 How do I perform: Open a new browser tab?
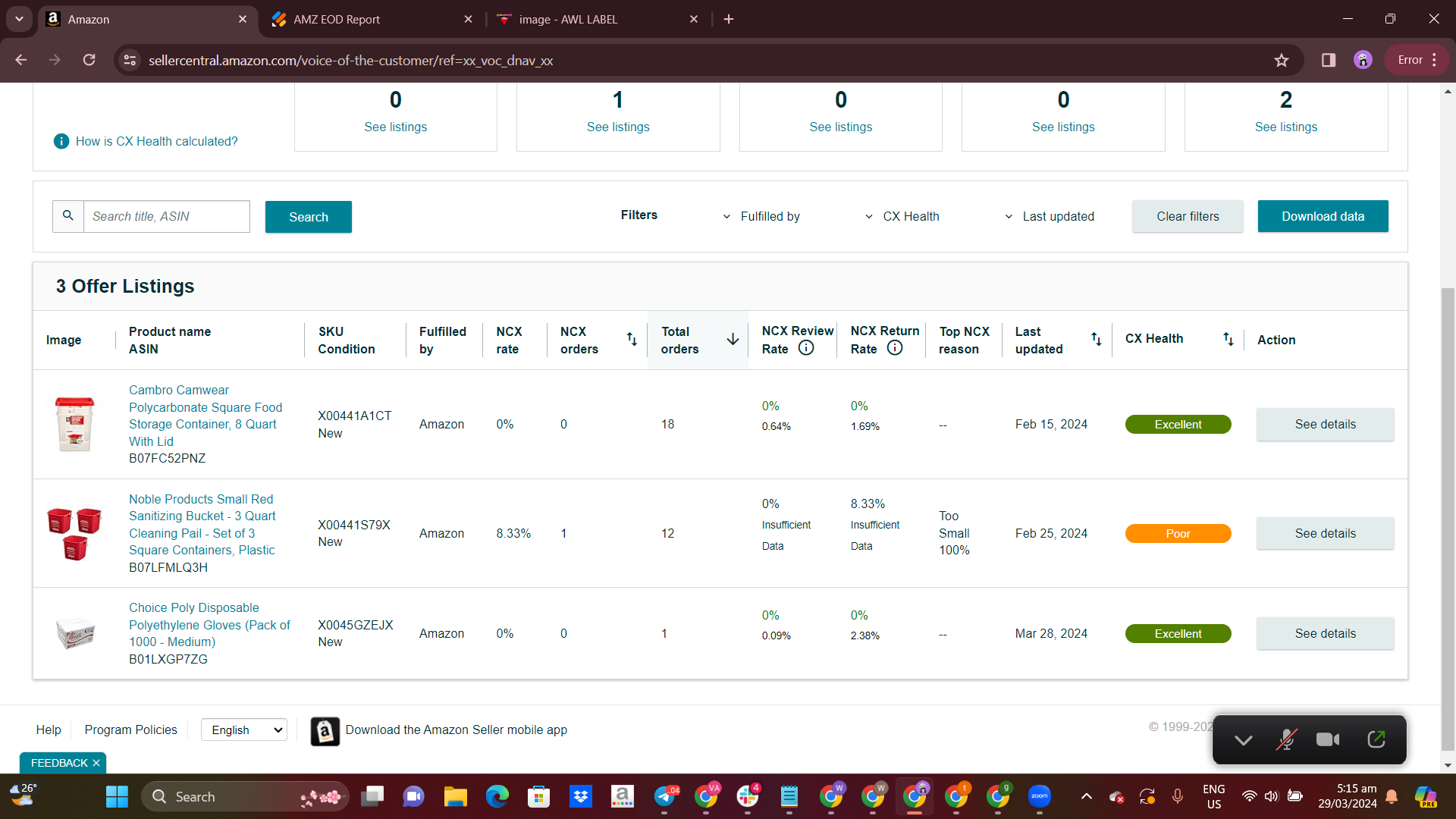729,19
